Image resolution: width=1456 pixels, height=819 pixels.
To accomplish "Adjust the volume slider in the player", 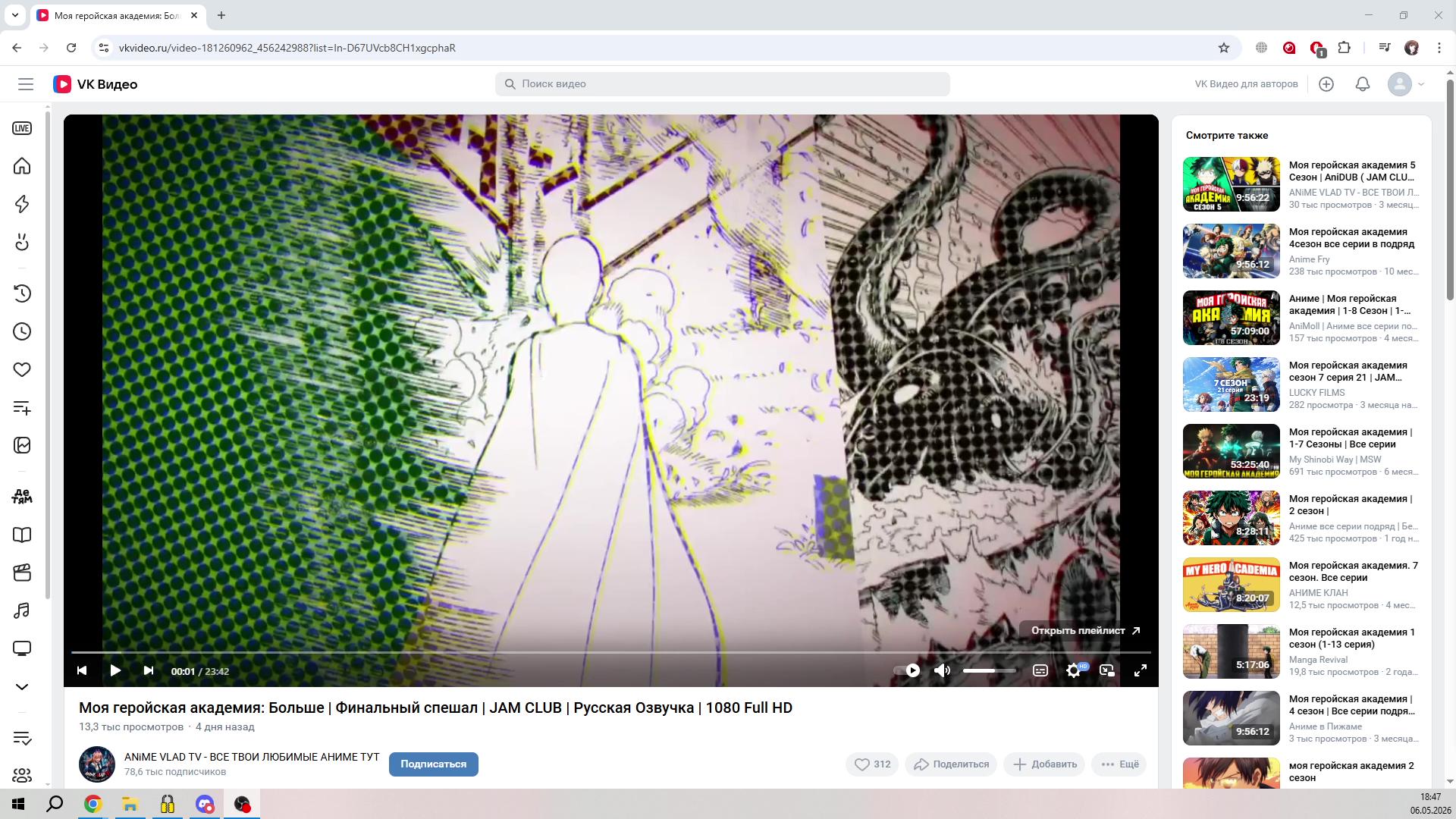I will click(x=989, y=670).
